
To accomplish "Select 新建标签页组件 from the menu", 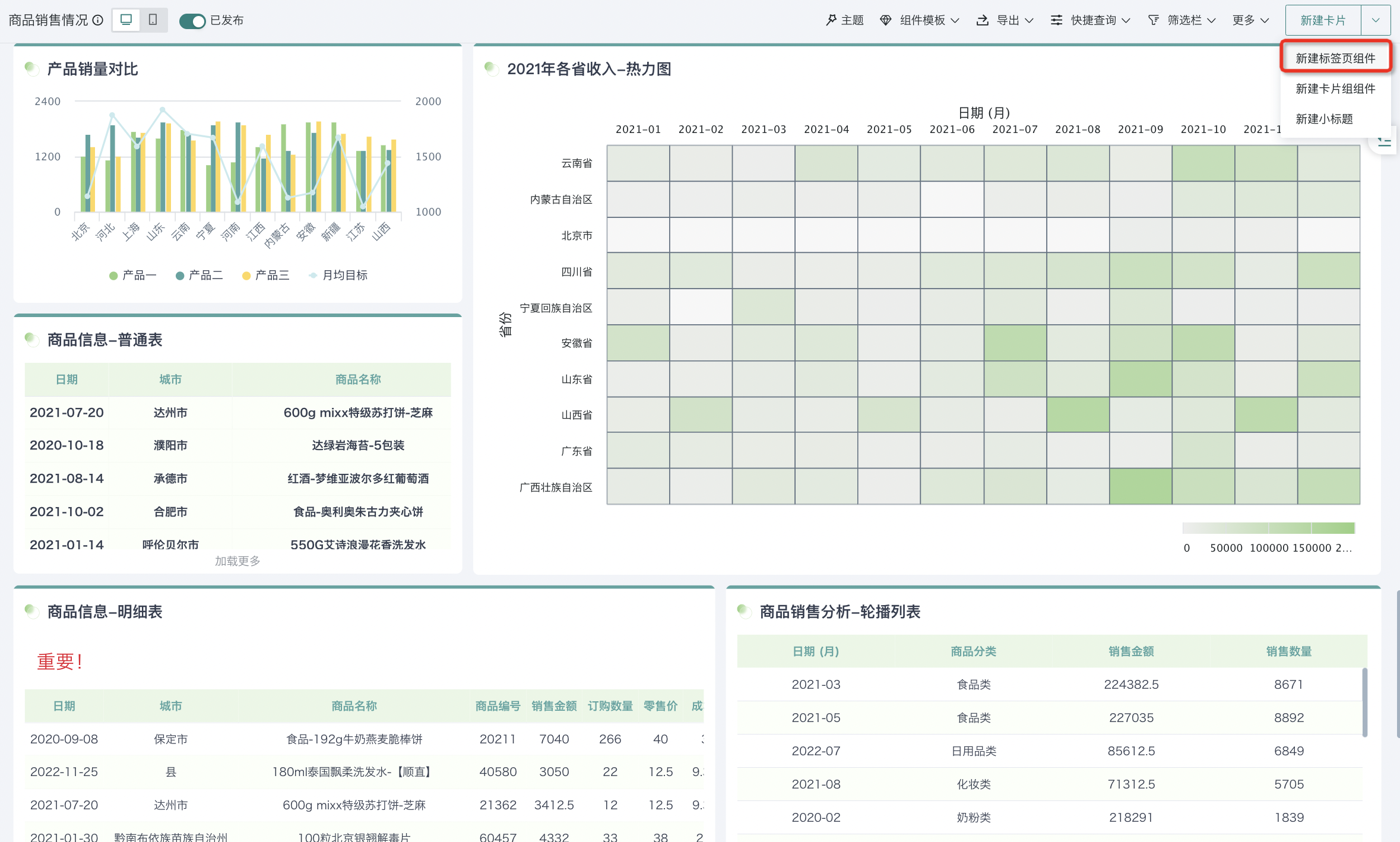I will (x=1335, y=58).
